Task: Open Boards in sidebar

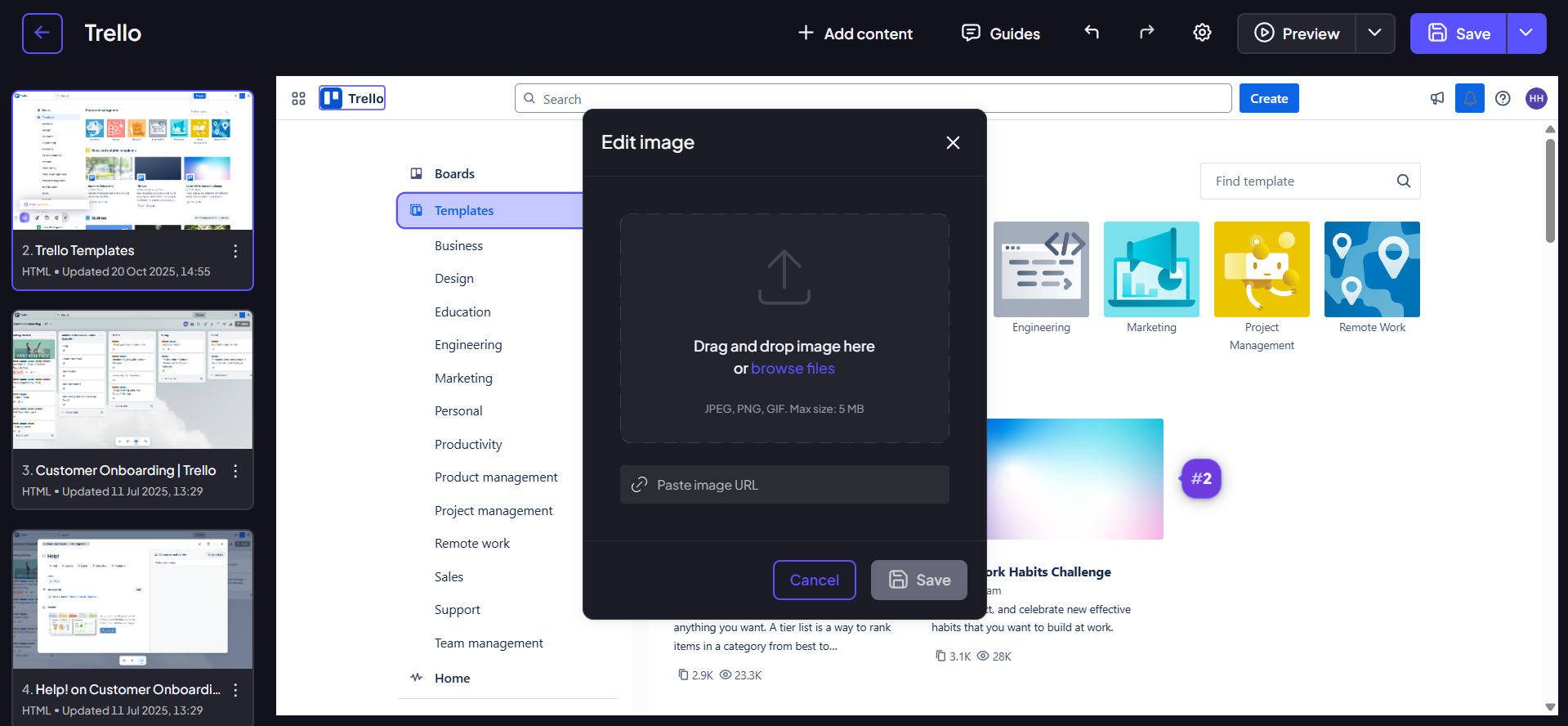Action: point(454,173)
